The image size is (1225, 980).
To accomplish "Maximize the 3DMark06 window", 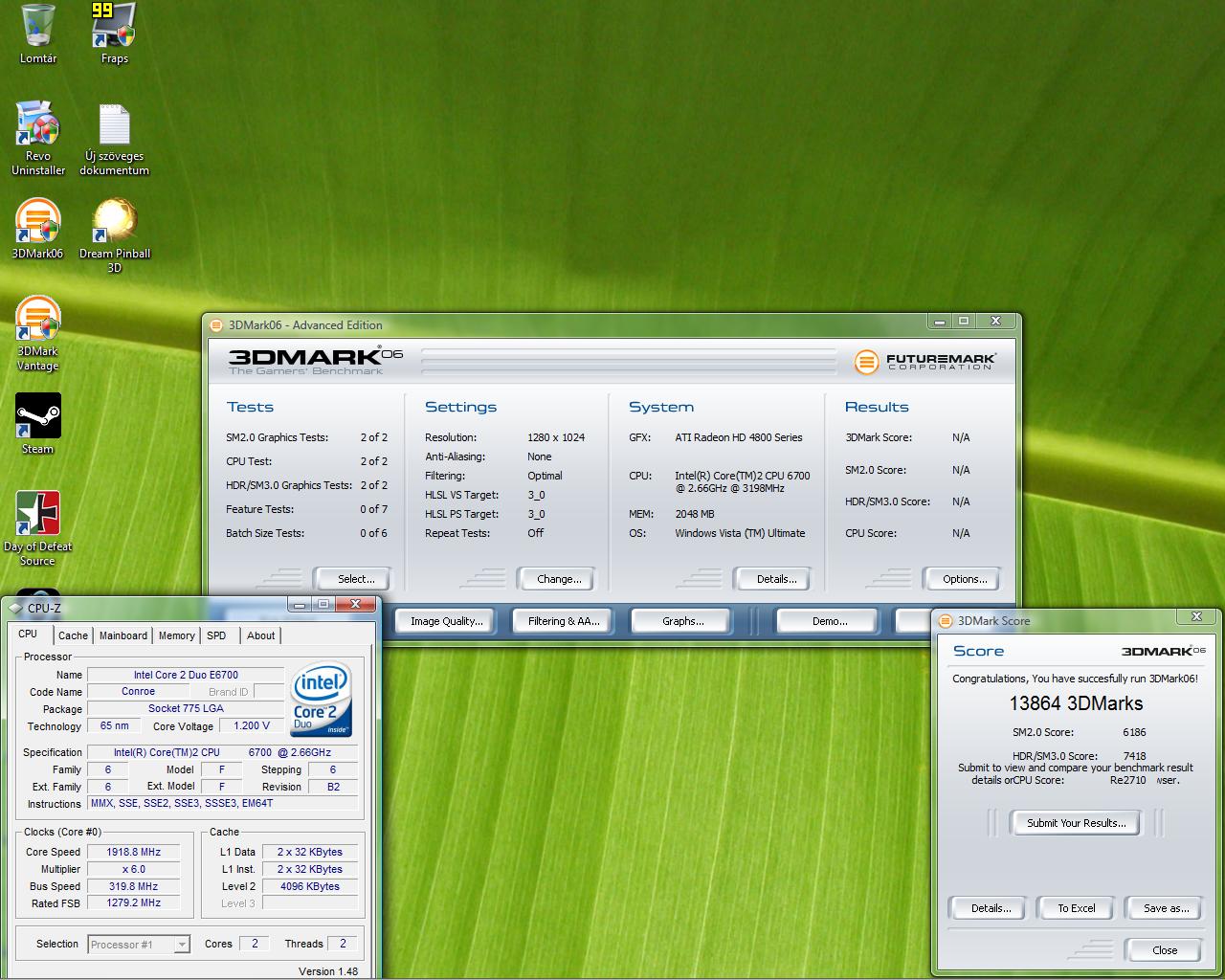I will (964, 321).
